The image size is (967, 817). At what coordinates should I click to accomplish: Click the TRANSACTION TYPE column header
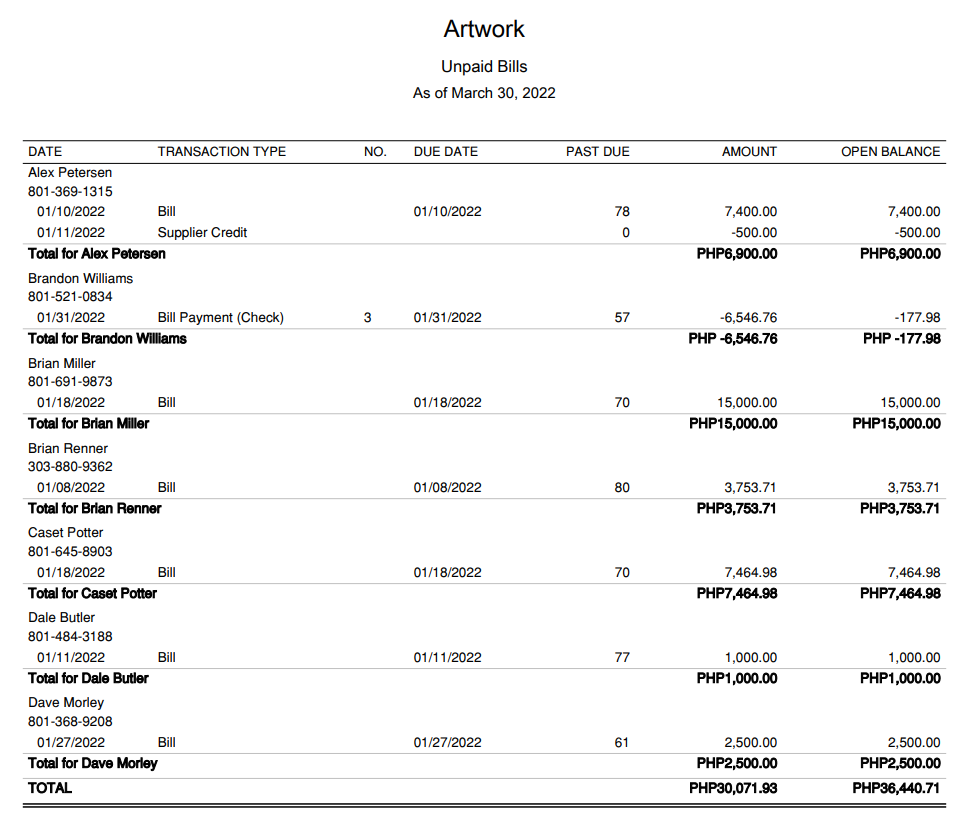click(221, 152)
